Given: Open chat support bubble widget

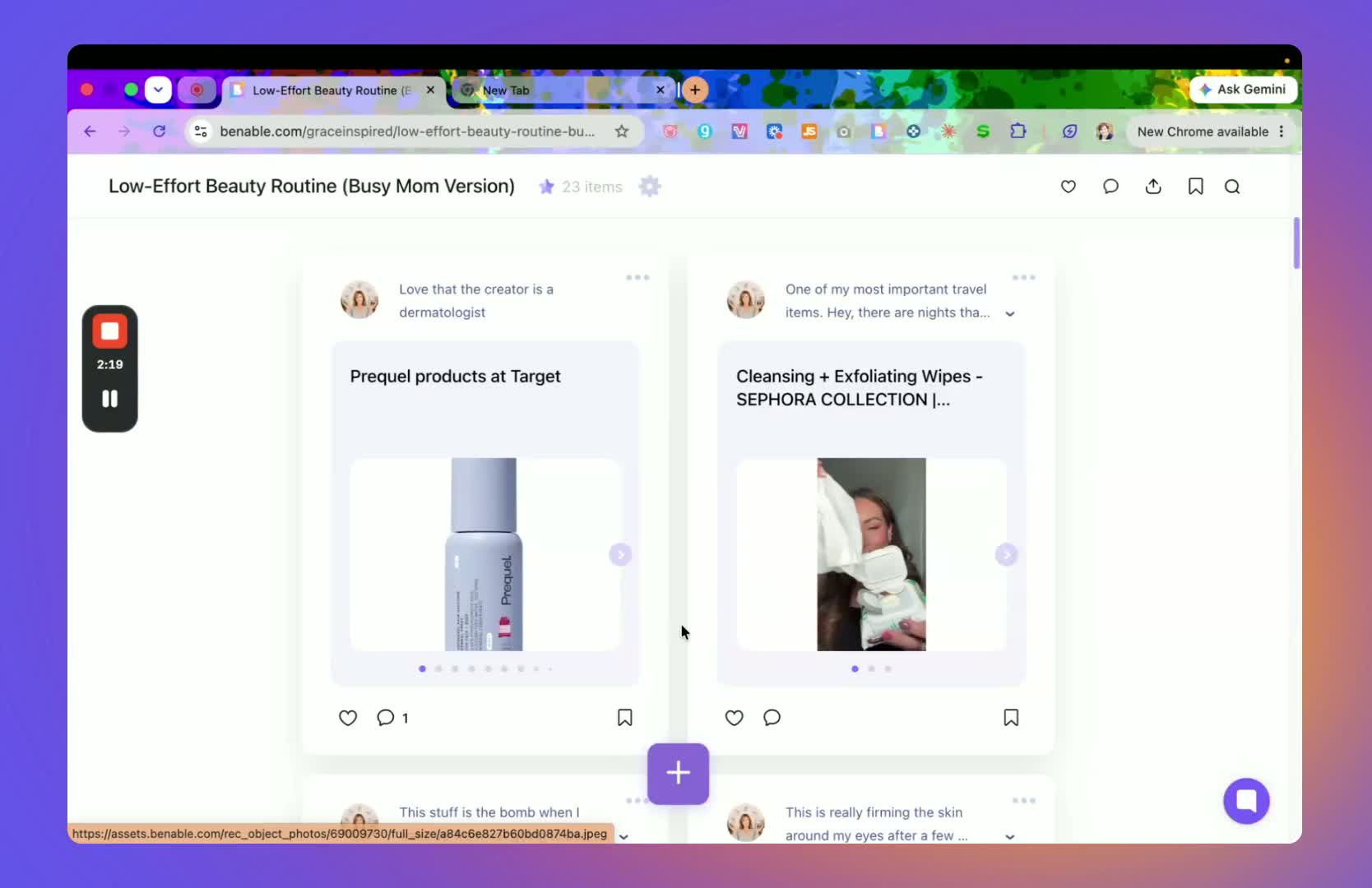Looking at the screenshot, I should click(x=1246, y=800).
